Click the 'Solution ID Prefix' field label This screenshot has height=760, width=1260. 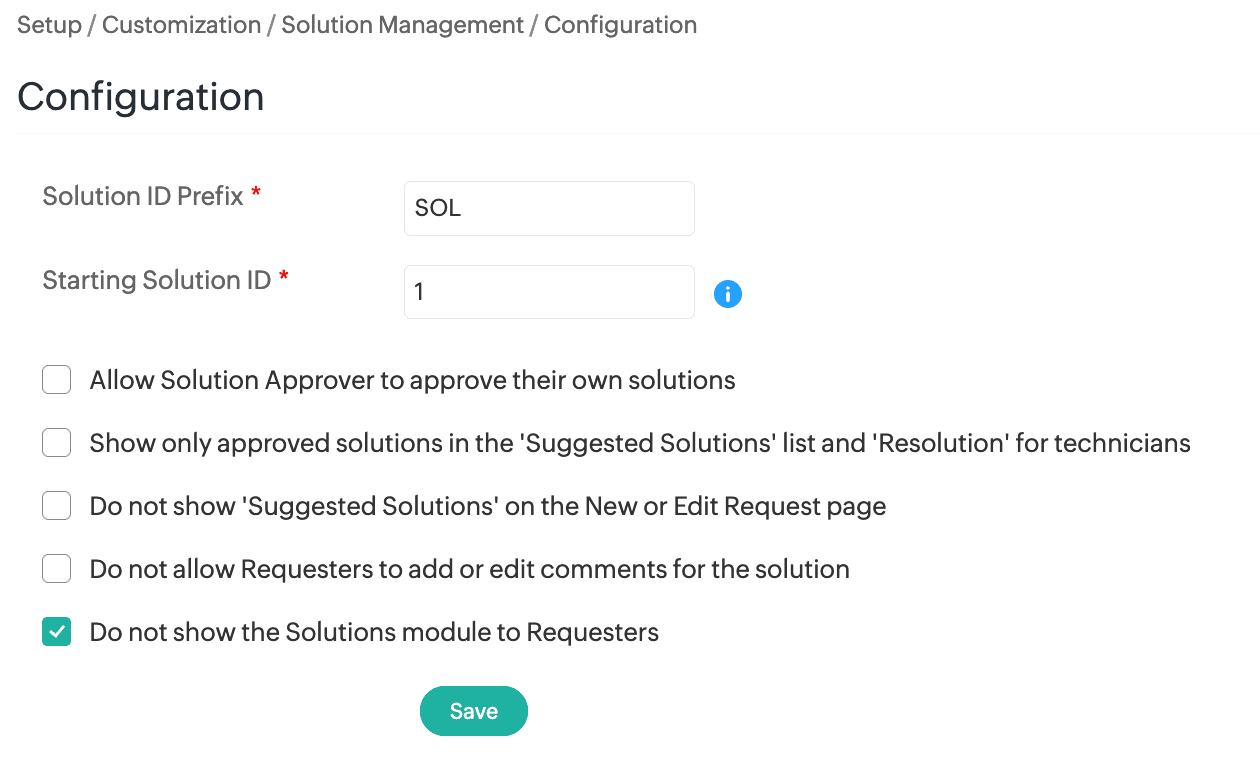coord(143,196)
